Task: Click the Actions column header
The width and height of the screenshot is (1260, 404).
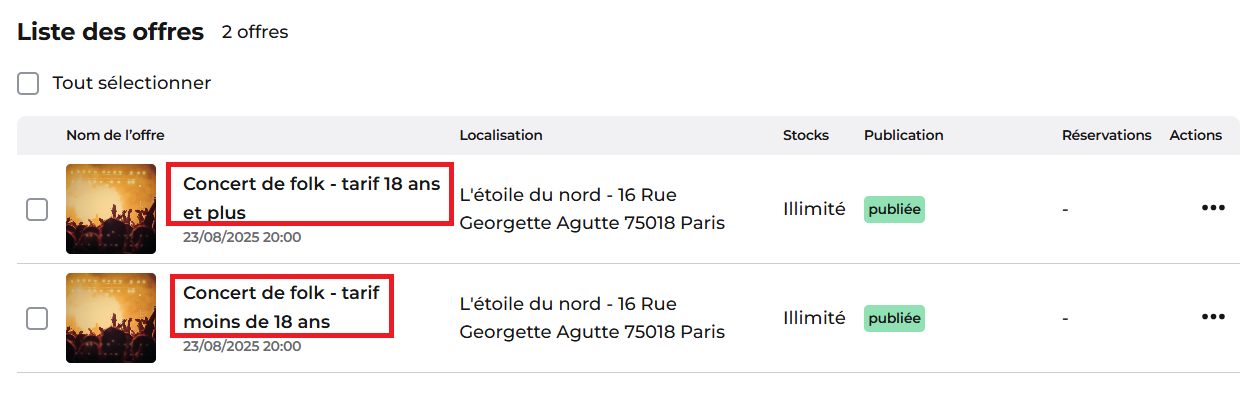Action: click(x=1196, y=135)
